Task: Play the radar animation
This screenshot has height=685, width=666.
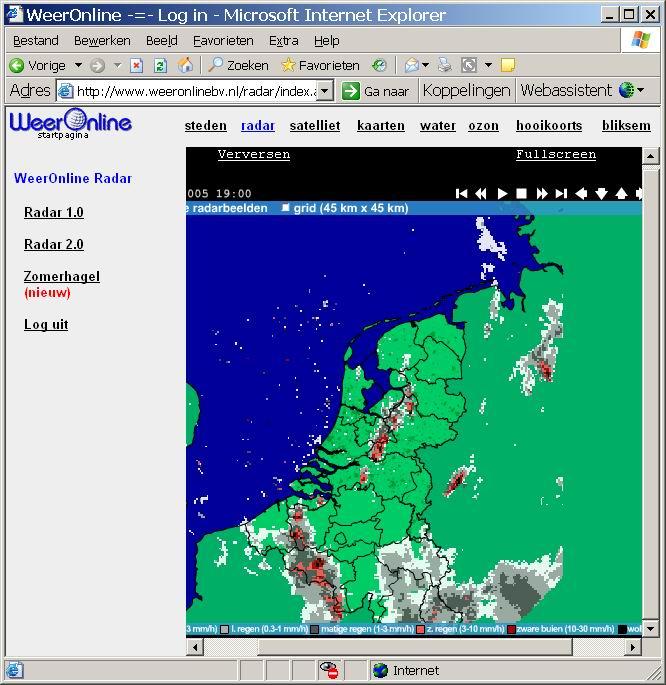Action: 502,194
